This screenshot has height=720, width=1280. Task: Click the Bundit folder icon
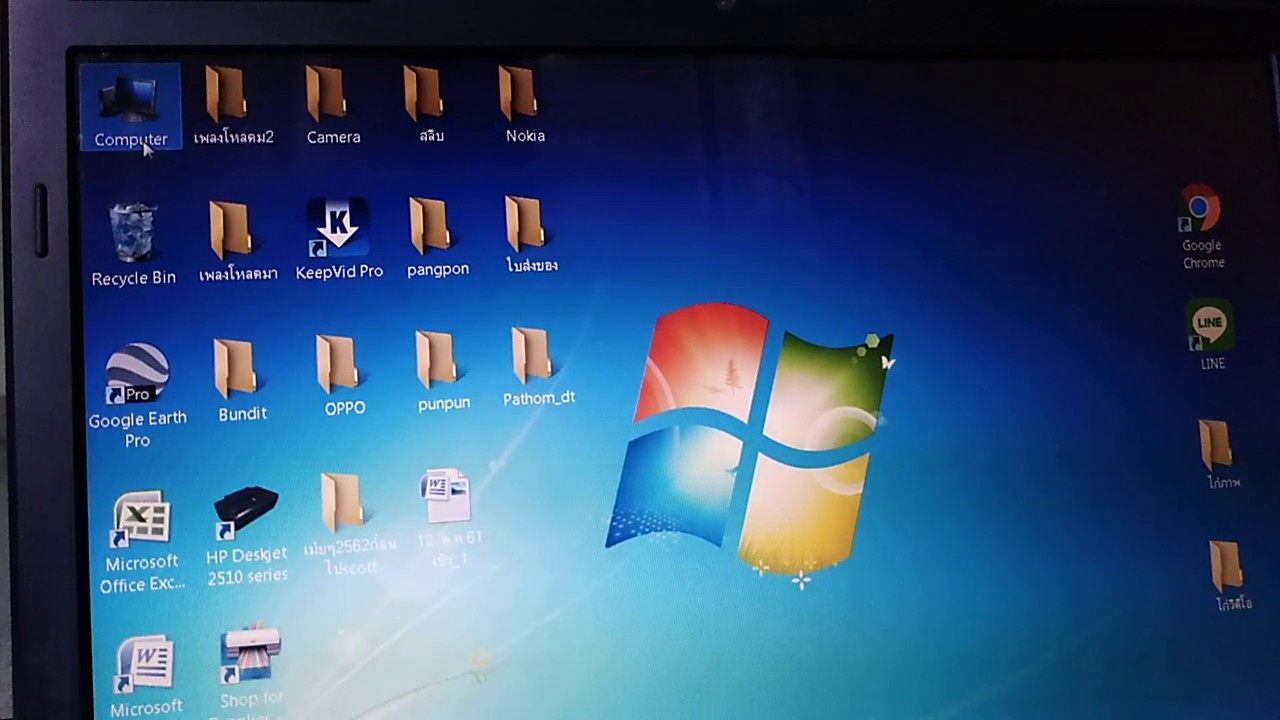241,381
